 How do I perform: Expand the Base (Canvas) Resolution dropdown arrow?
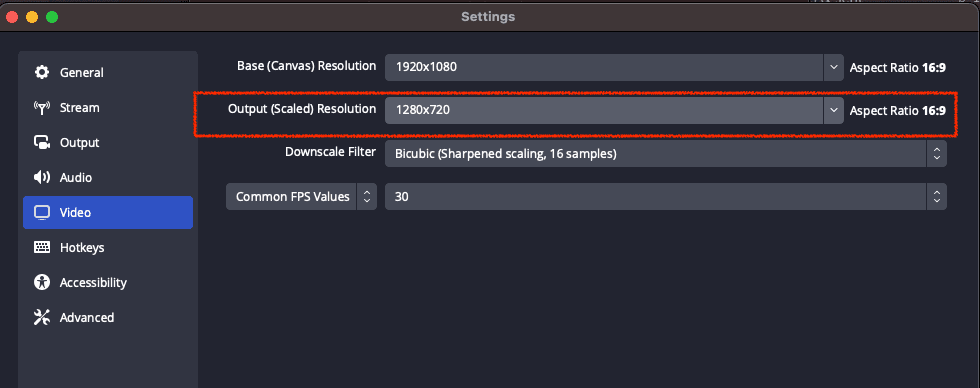click(x=833, y=67)
